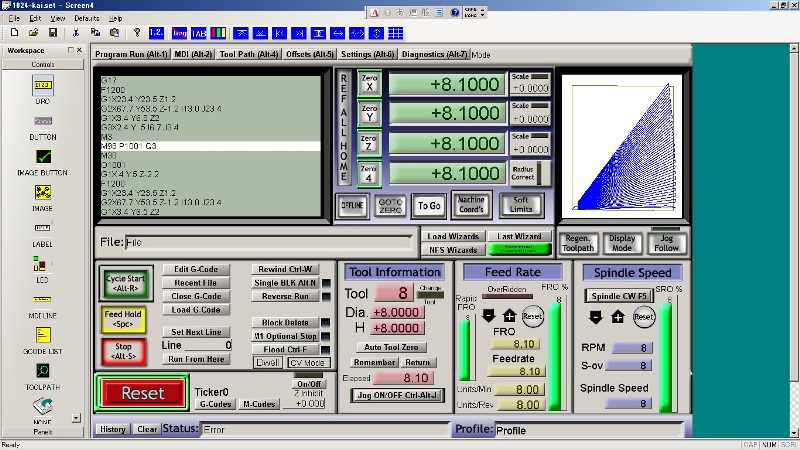Switch to the Tool Path (Alt-4) tab
Viewport: 800px width, 450px height.
click(x=249, y=54)
